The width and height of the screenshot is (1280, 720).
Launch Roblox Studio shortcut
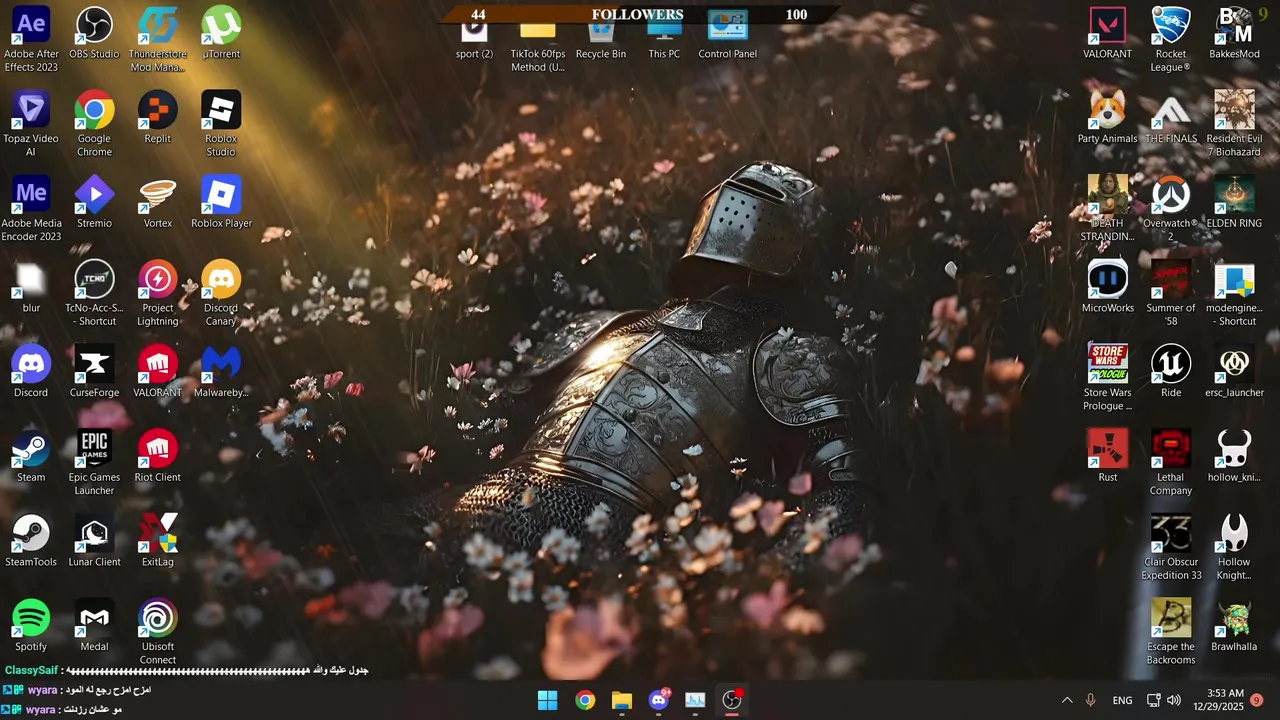click(221, 125)
